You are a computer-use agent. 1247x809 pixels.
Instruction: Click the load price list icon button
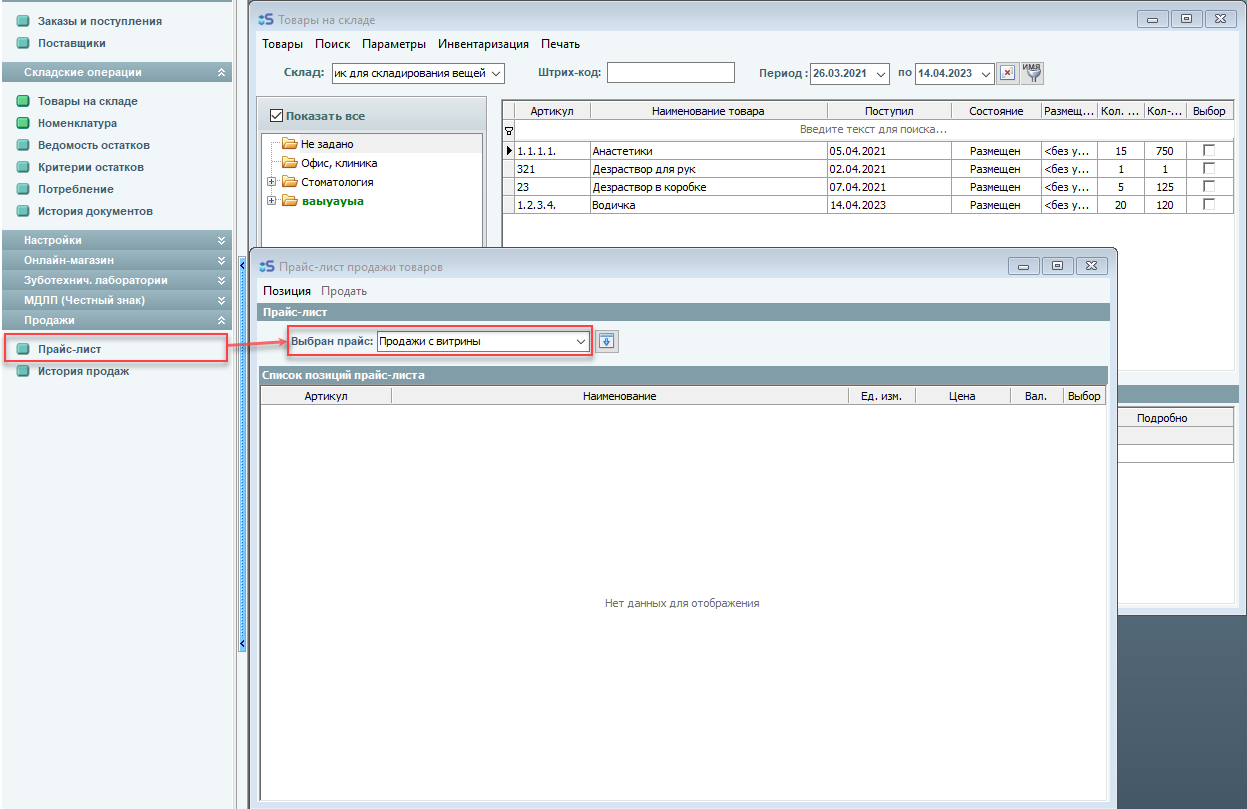click(x=607, y=342)
